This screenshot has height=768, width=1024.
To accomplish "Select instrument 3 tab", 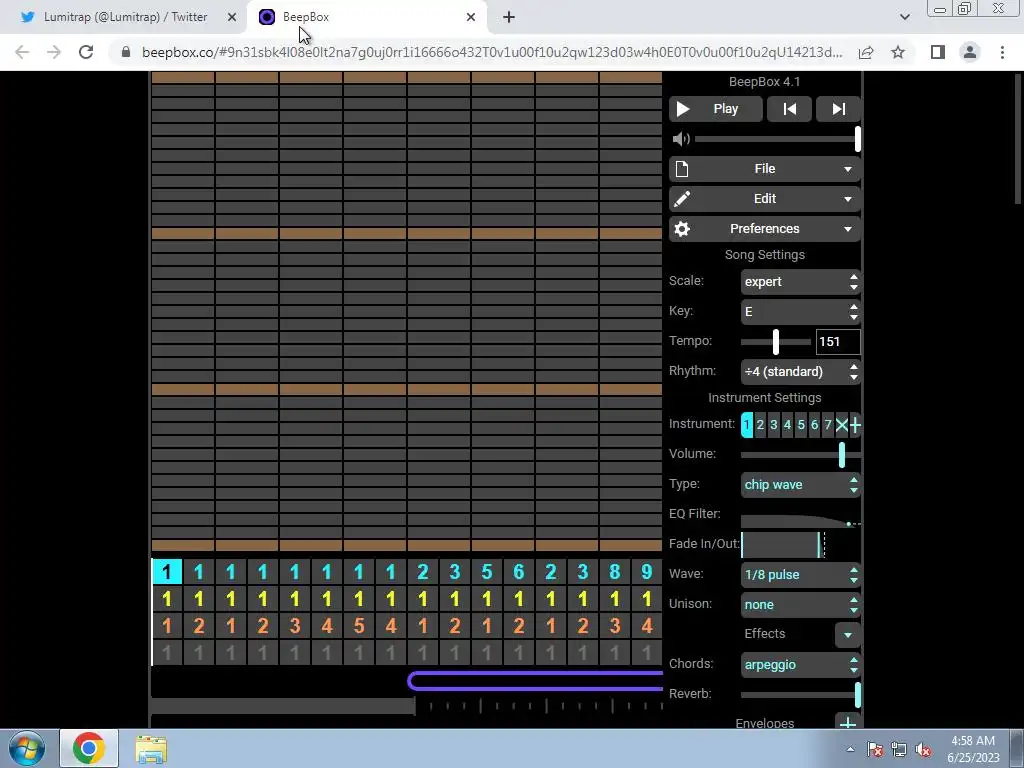I will click(774, 425).
